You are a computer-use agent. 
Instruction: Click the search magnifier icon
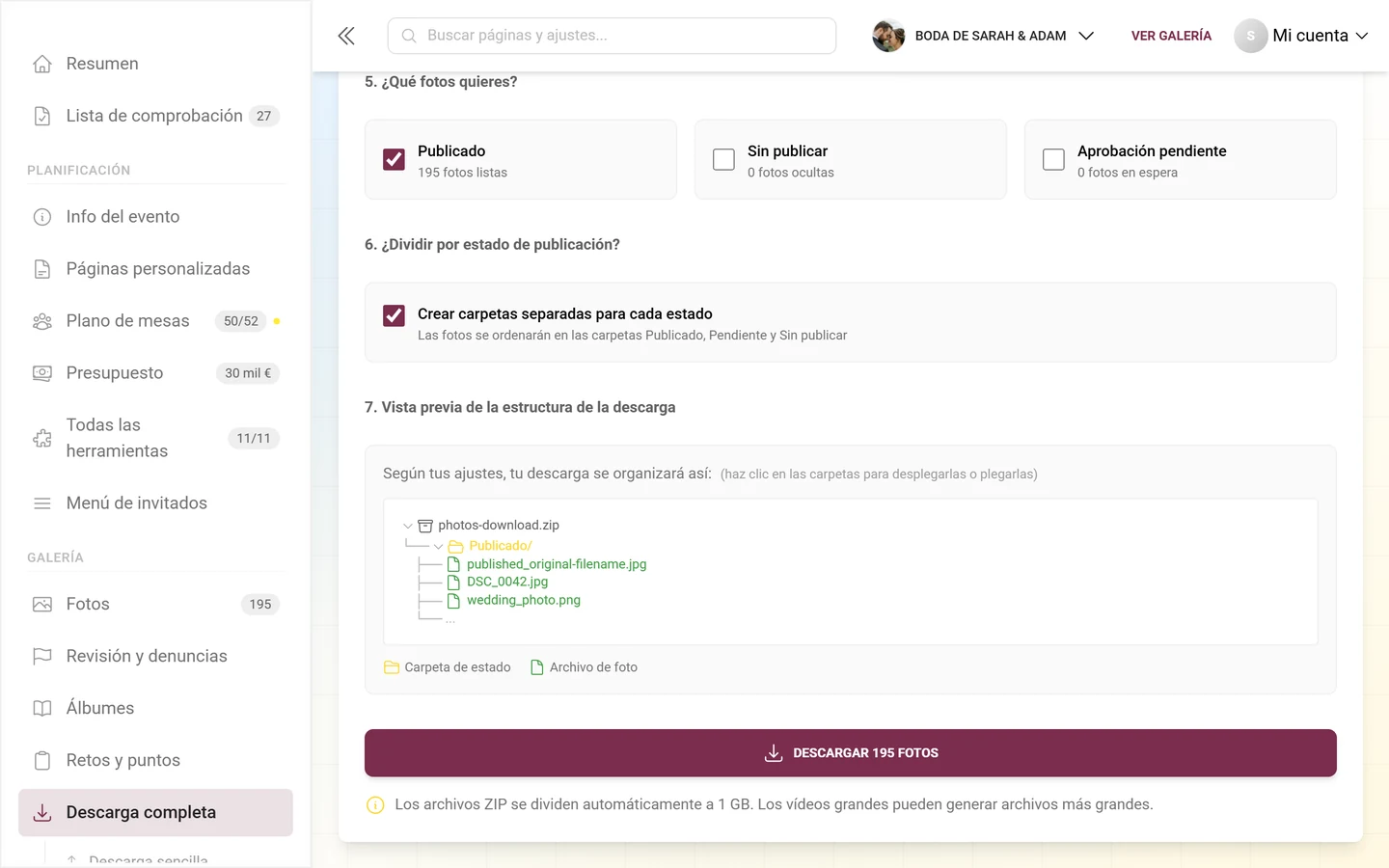pos(409,36)
